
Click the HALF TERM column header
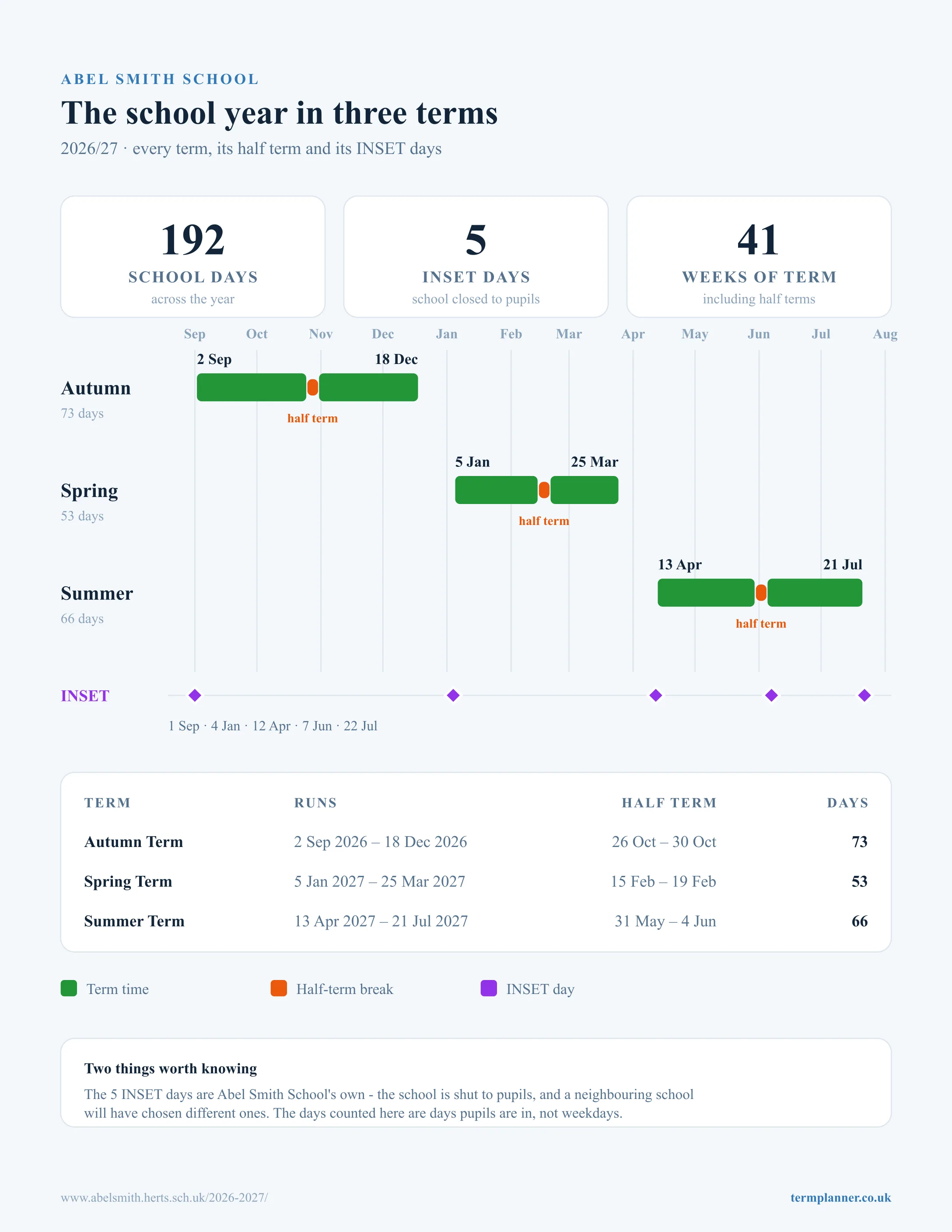tap(669, 803)
